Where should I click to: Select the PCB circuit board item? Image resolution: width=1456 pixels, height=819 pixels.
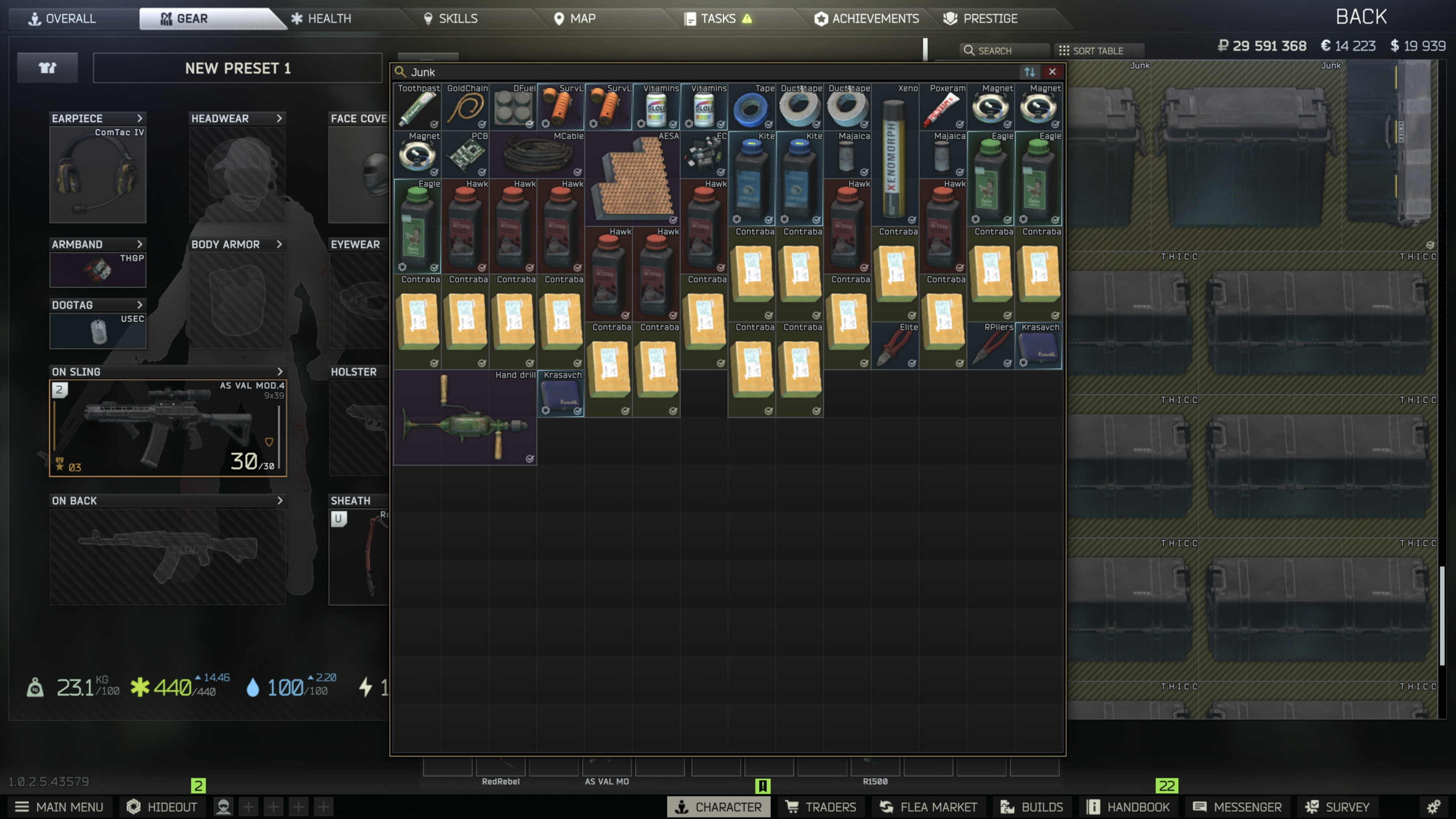pos(464,155)
